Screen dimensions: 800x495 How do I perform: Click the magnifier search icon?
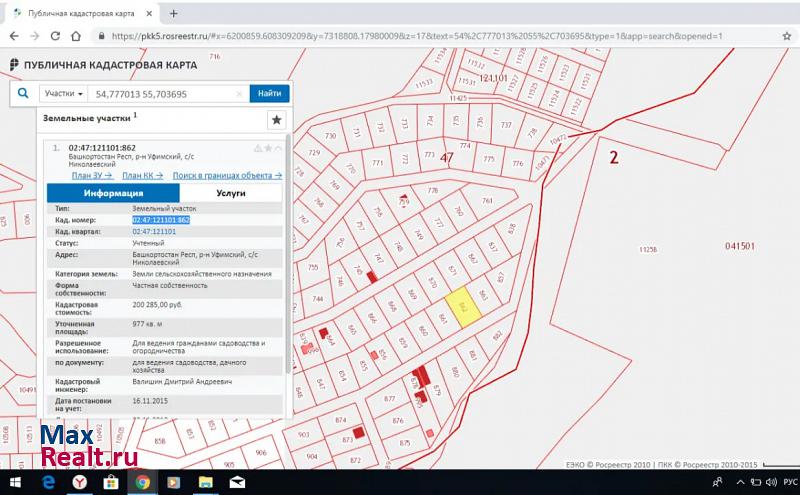(x=23, y=93)
